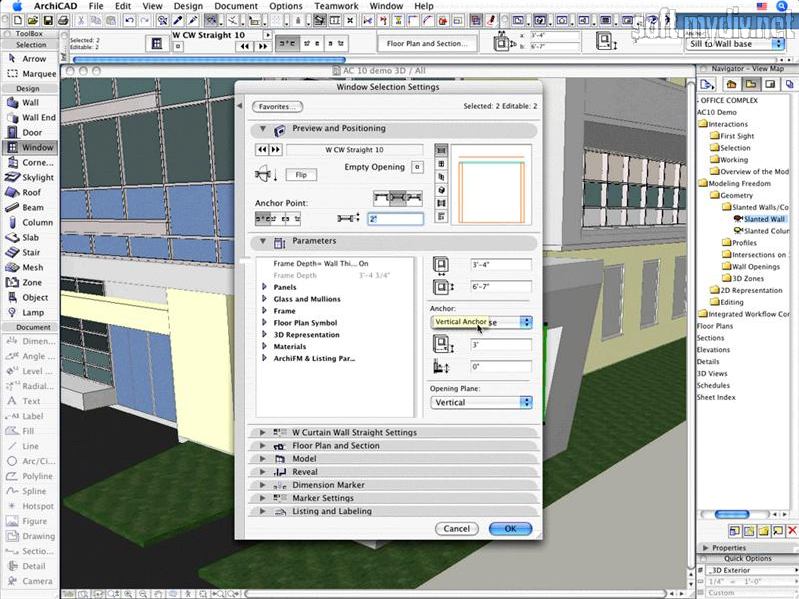
Task: Expand the Panels parameter group
Action: 264,287
